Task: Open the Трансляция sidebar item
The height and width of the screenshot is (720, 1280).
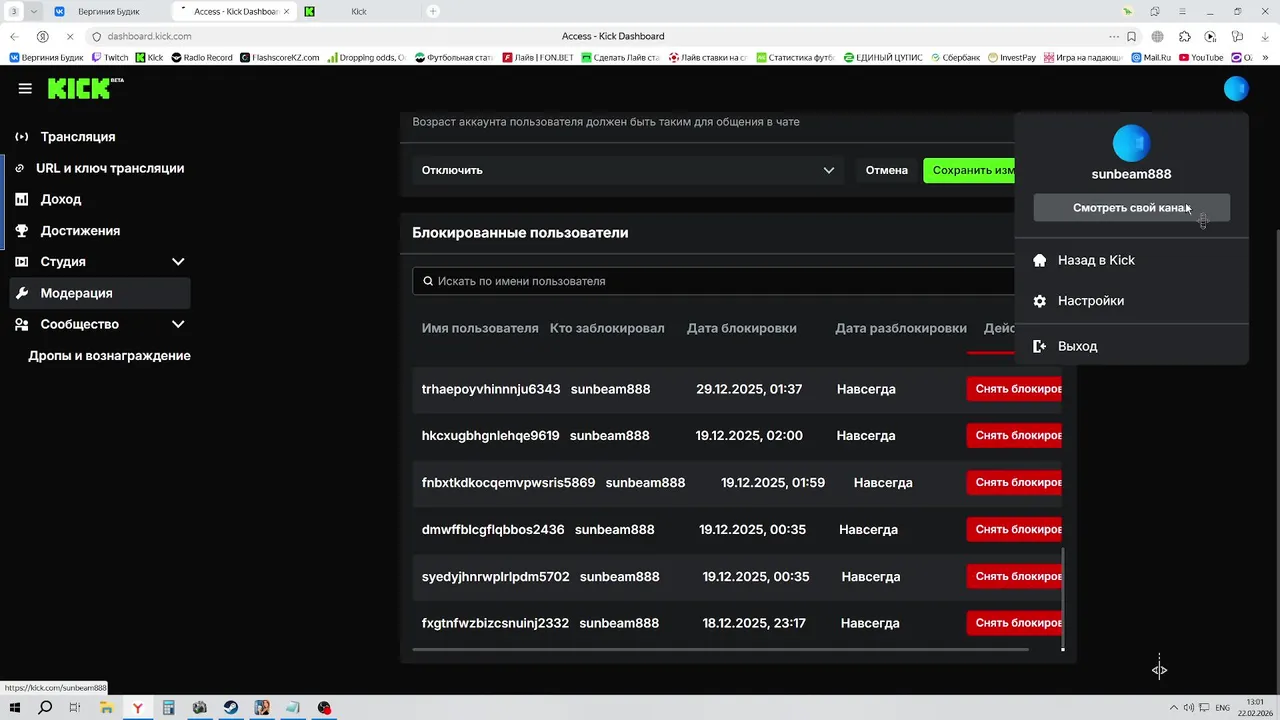Action: point(100,137)
